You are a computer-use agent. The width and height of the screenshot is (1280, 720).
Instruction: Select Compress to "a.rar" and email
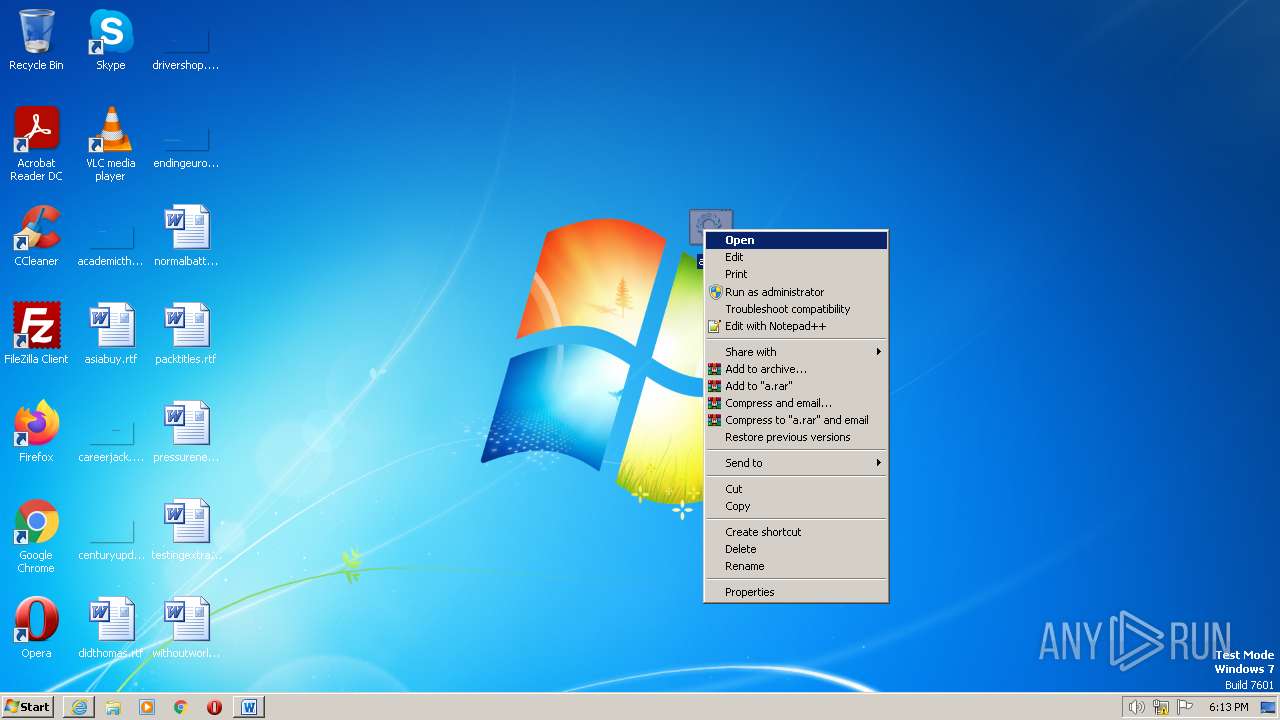click(796, 420)
